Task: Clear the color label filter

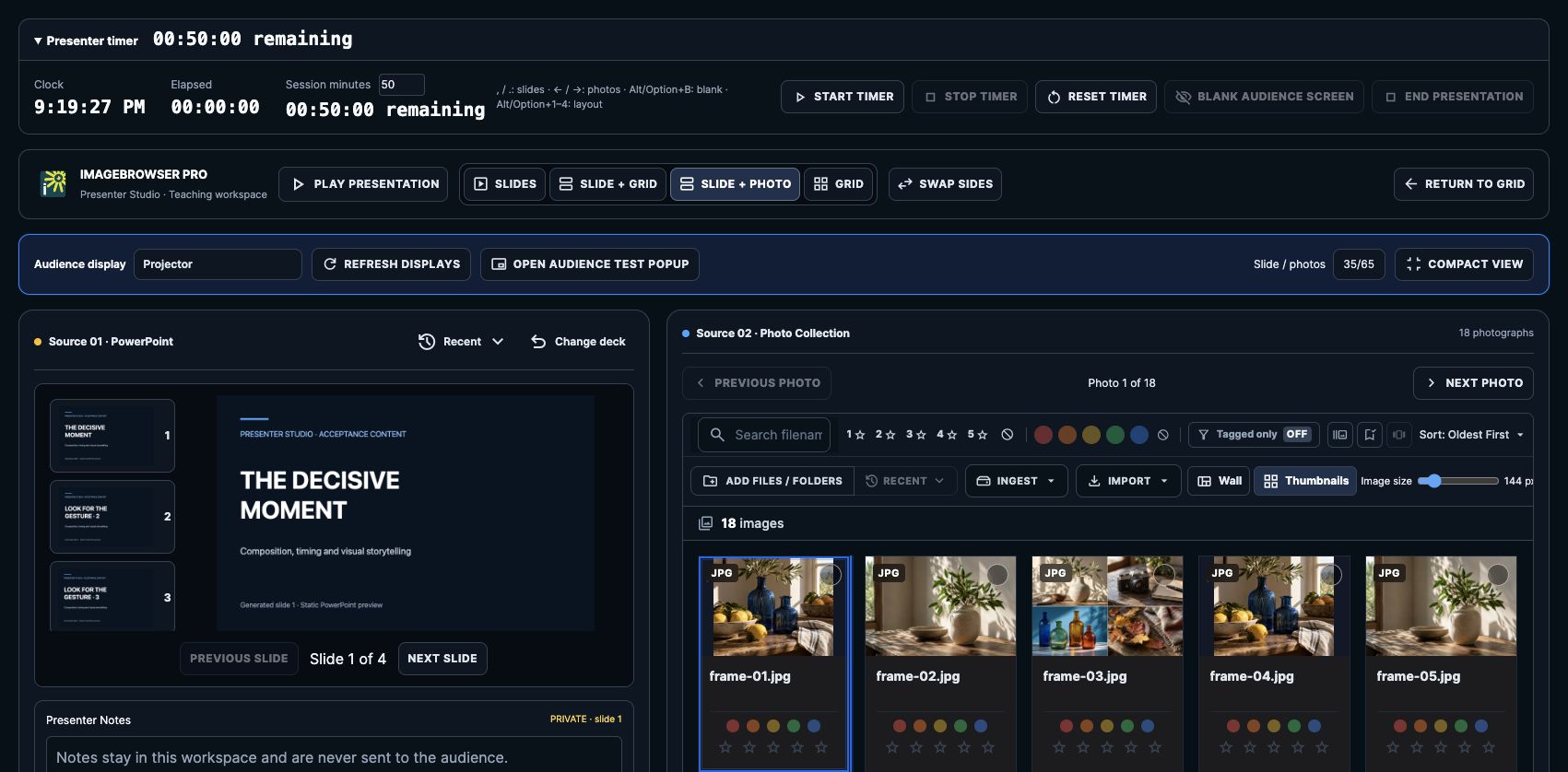Action: 1163,435
